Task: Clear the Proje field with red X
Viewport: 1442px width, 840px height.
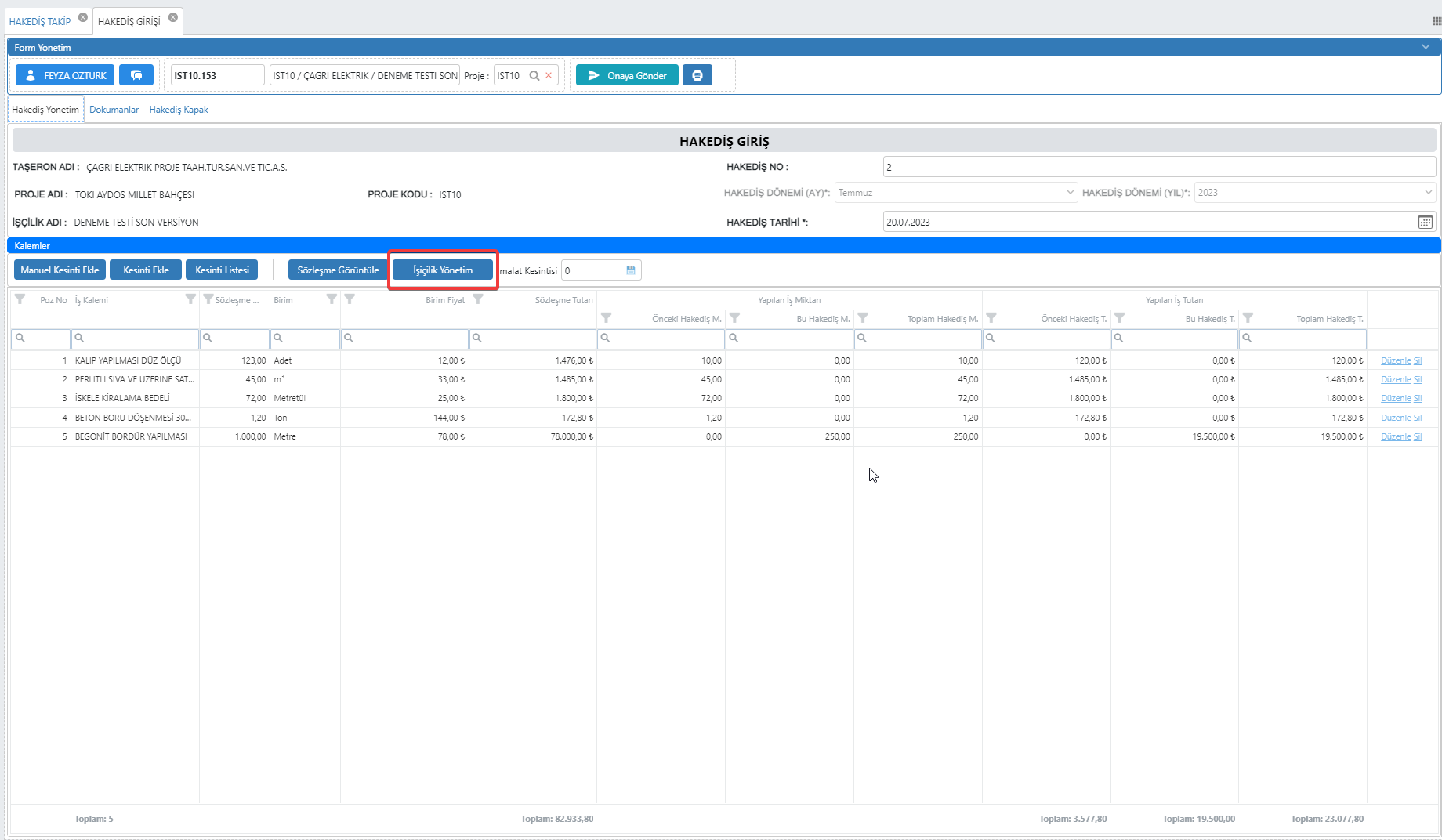Action: (549, 76)
